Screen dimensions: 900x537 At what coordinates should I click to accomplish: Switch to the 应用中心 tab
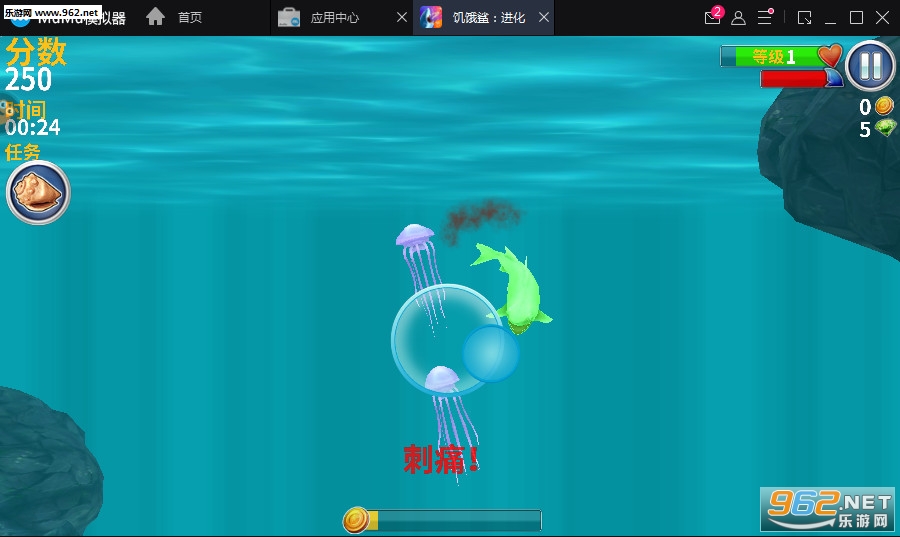click(333, 18)
